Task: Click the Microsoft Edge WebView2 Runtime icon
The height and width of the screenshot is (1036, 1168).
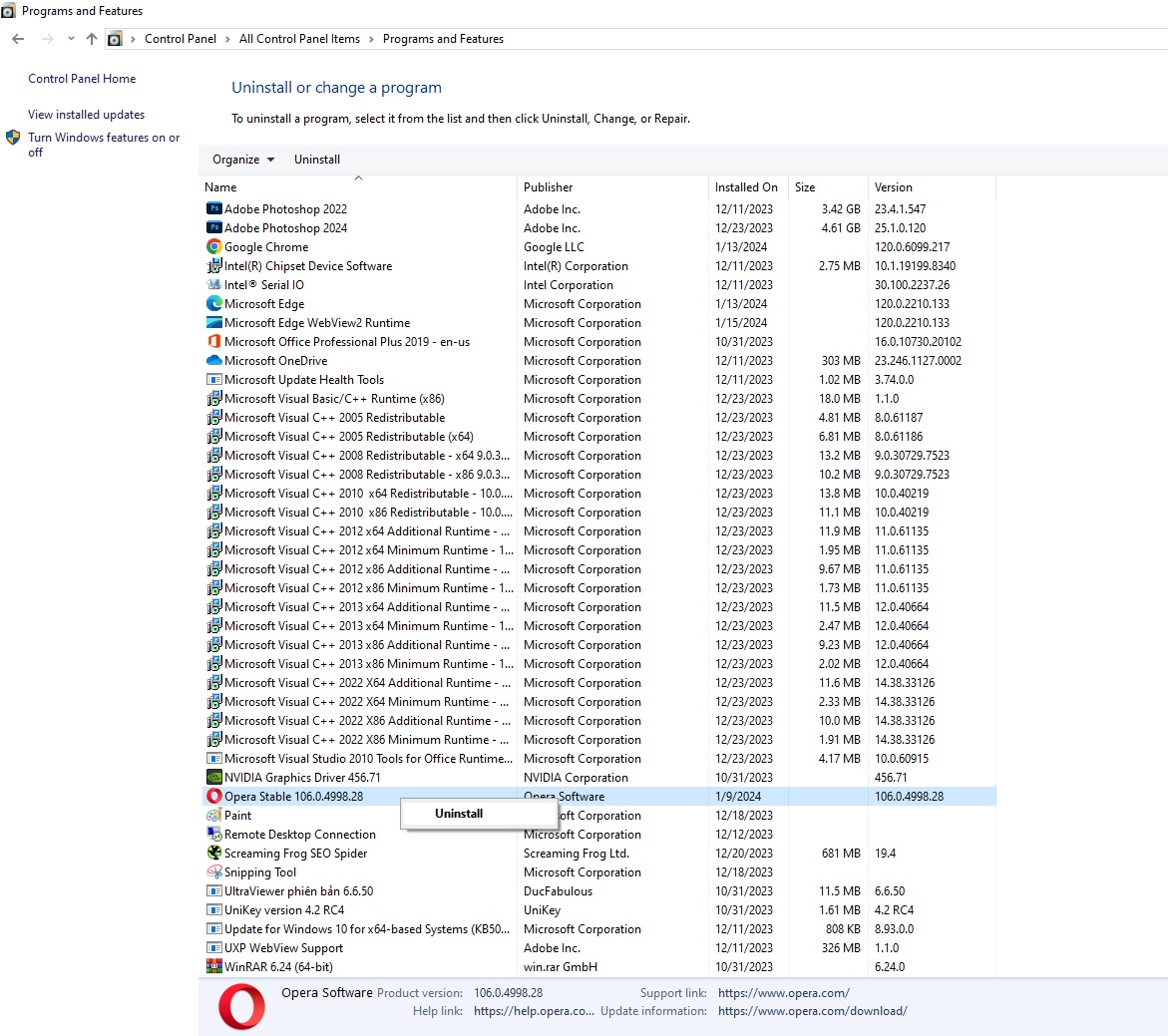Action: point(213,322)
